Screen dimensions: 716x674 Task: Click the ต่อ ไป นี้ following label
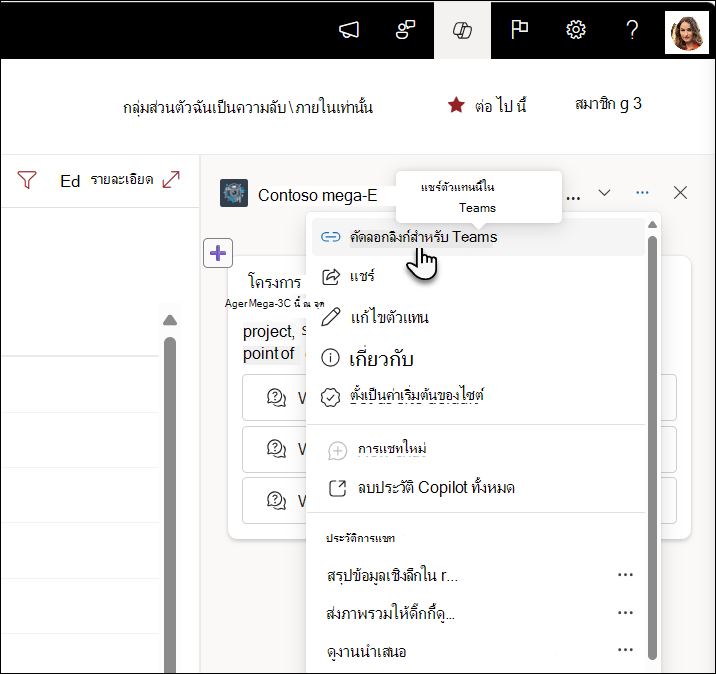tap(500, 105)
